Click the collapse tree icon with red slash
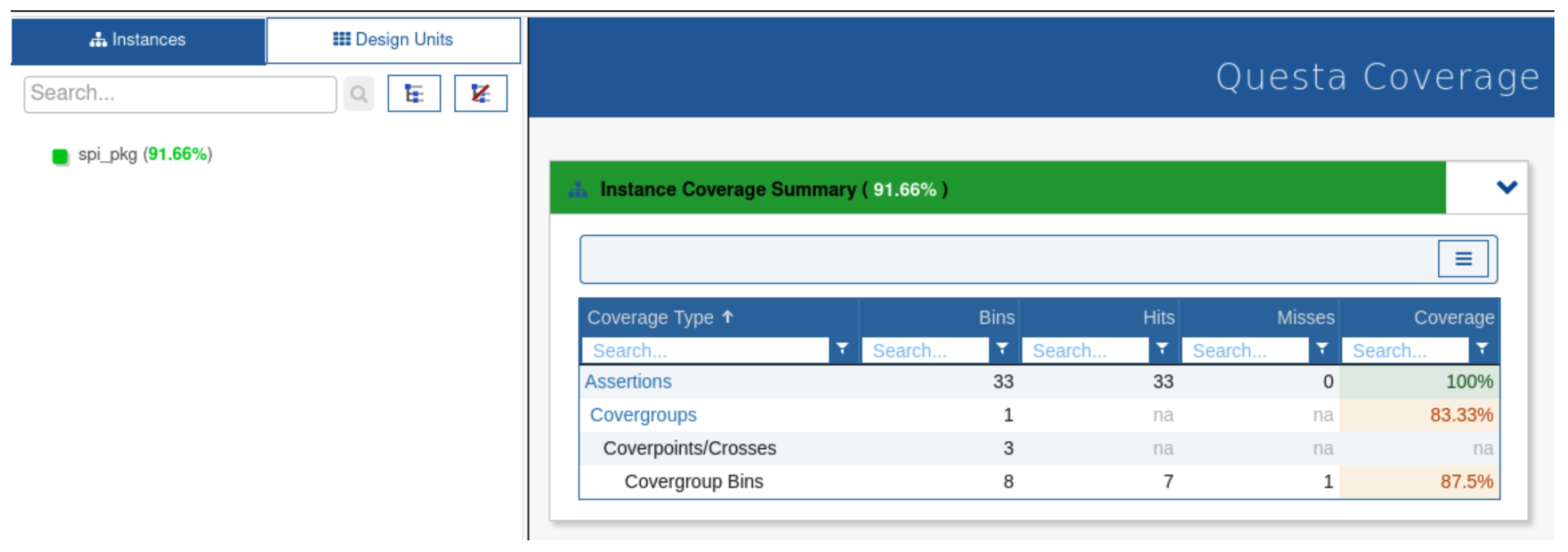This screenshot has height=552, width=1568. (480, 94)
